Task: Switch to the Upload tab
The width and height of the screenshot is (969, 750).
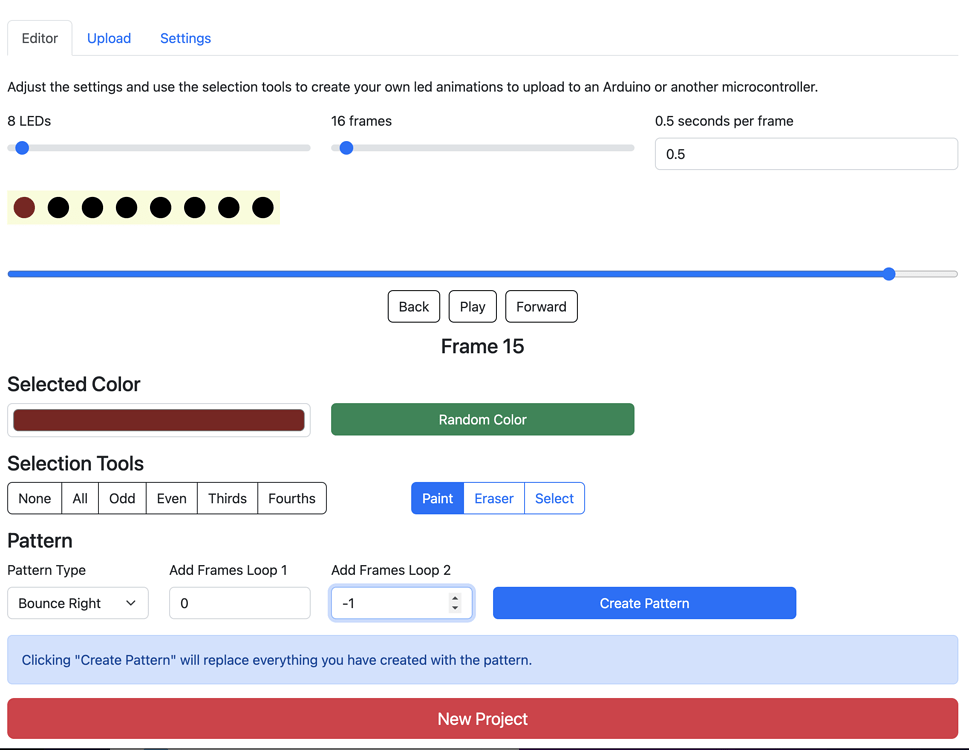Action: [x=108, y=38]
